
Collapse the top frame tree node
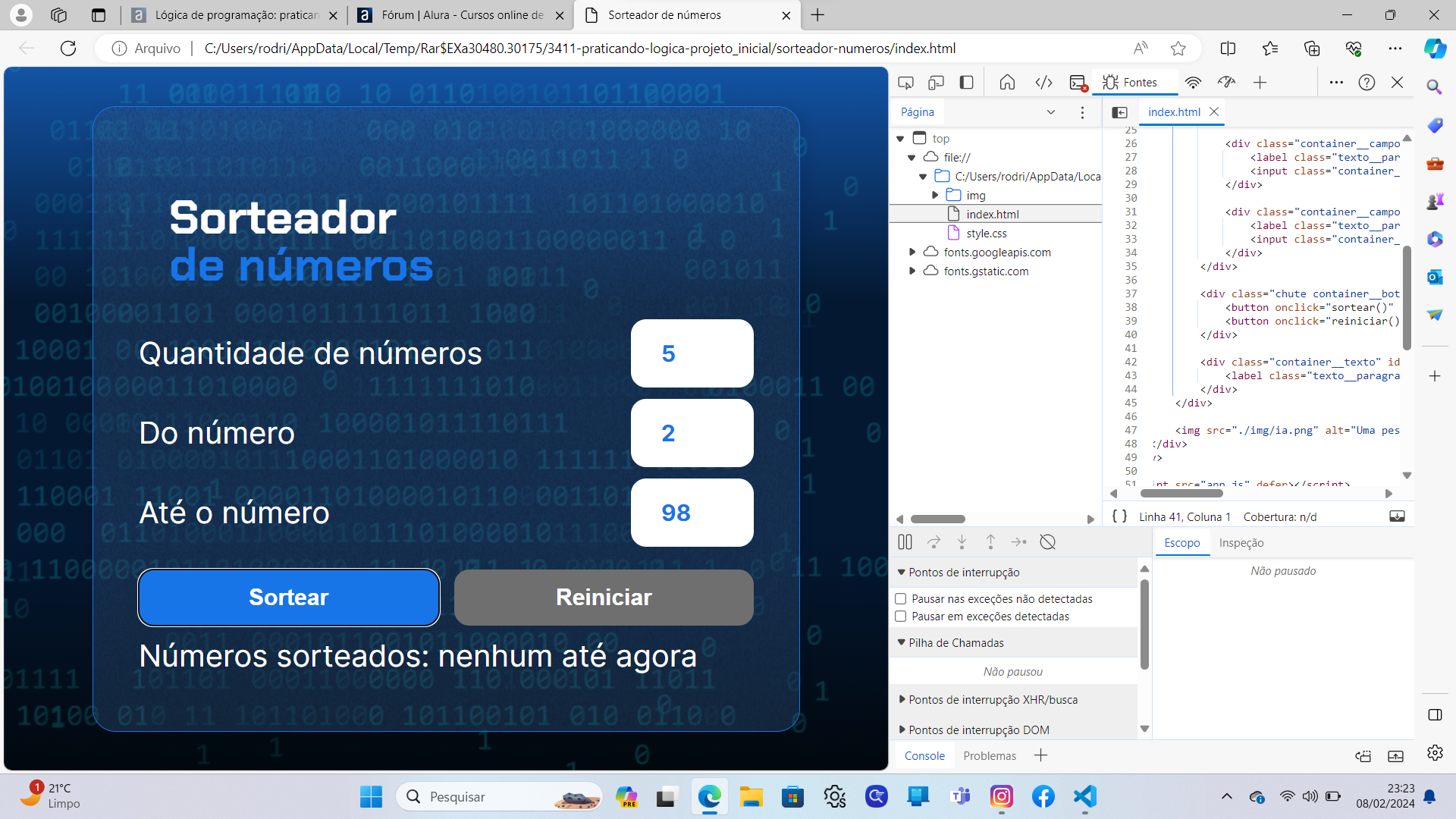click(x=900, y=139)
